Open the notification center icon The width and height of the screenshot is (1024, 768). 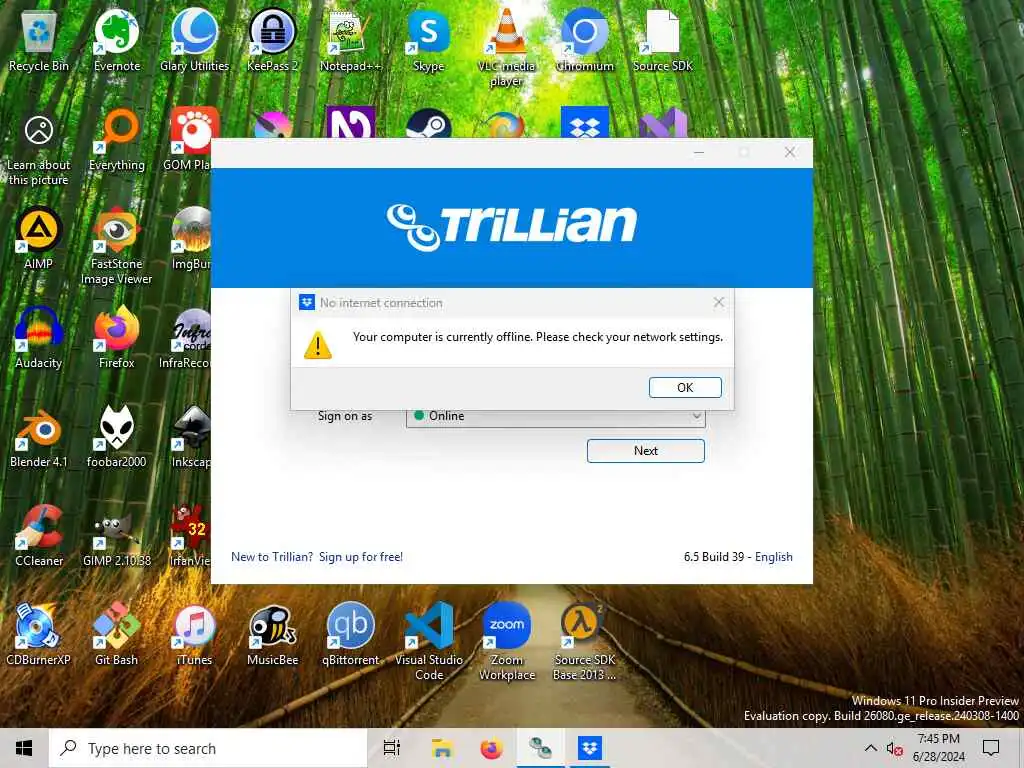(x=991, y=748)
